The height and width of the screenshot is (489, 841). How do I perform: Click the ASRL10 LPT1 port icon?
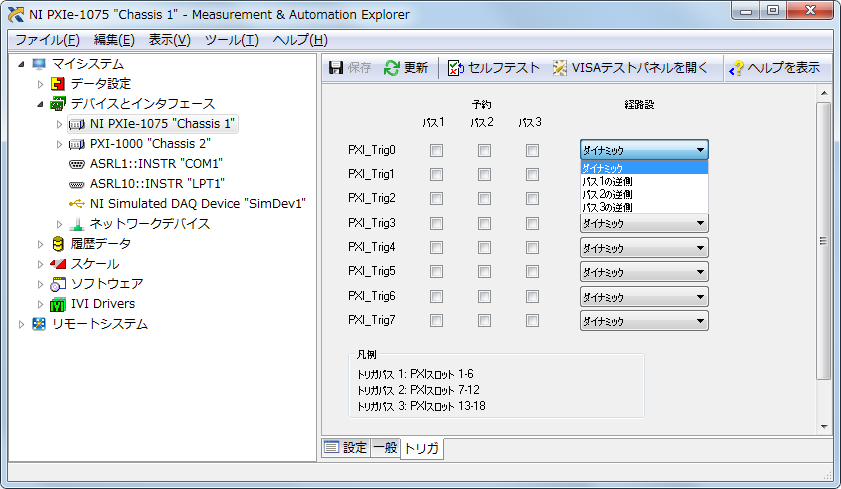(77, 184)
